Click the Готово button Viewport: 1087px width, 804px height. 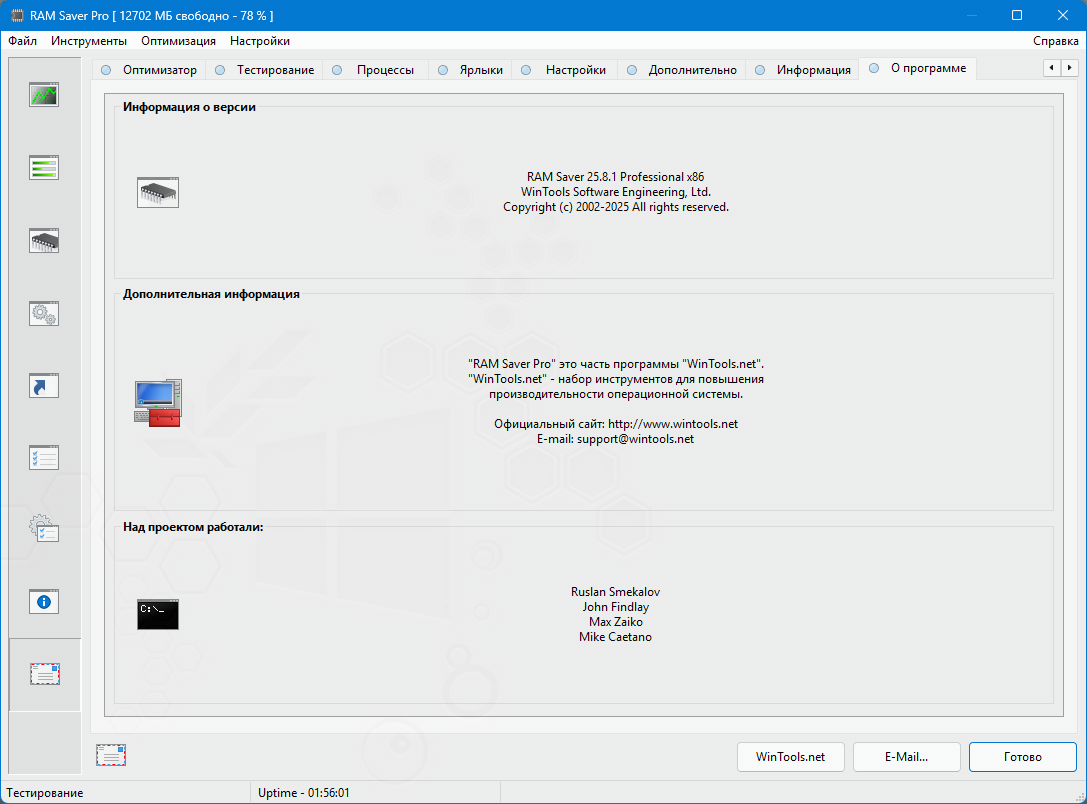point(1023,757)
